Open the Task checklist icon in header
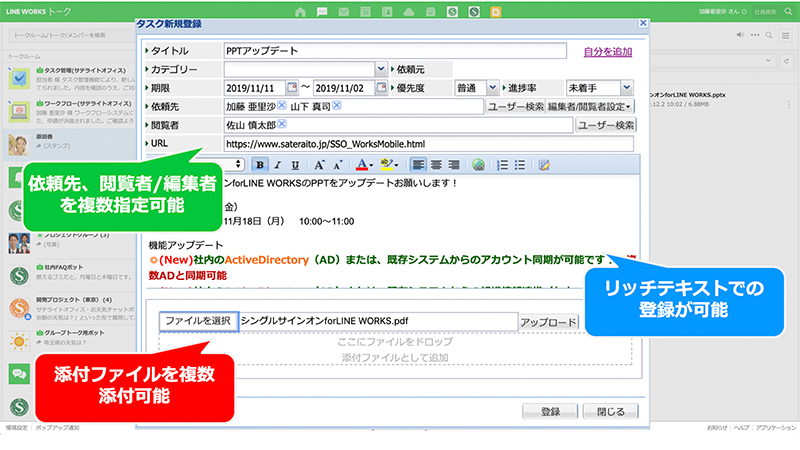 tap(431, 12)
